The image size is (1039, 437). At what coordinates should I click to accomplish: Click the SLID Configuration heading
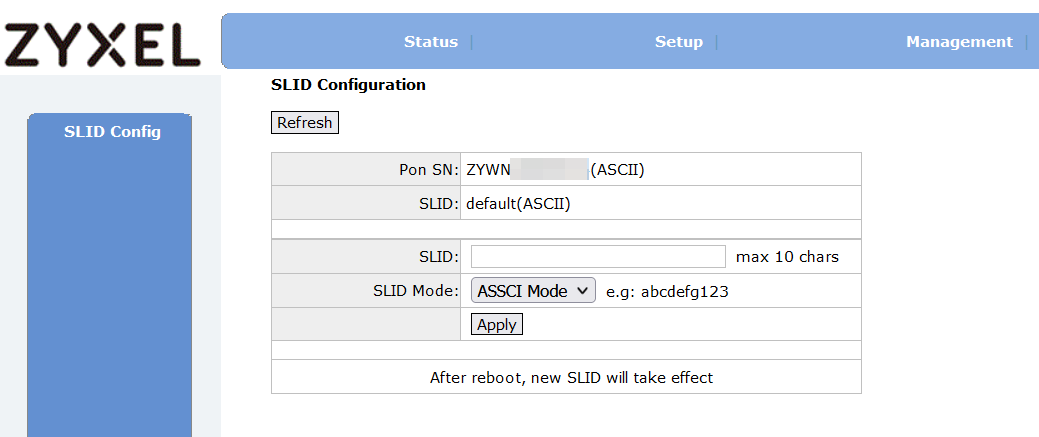(x=348, y=85)
